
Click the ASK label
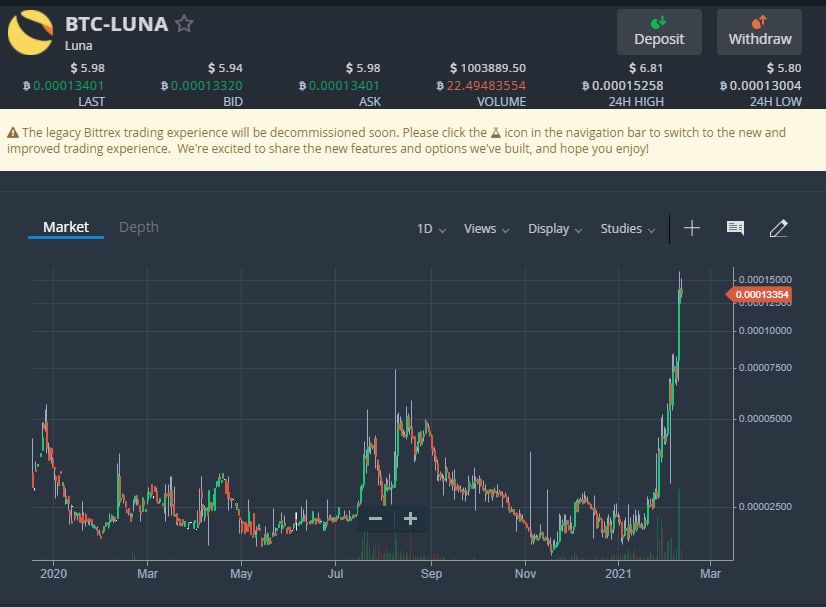coord(370,102)
